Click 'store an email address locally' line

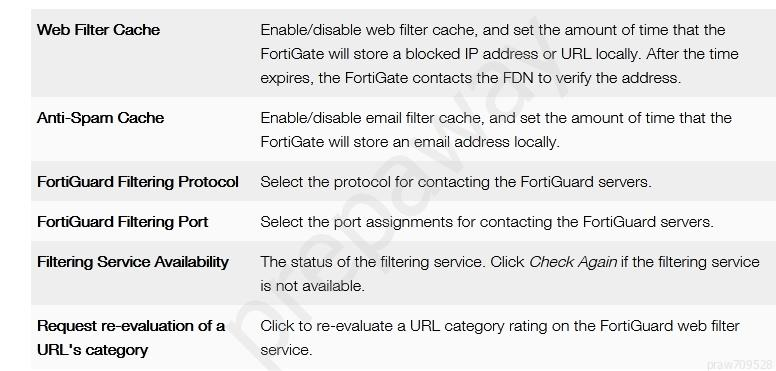[410, 142]
